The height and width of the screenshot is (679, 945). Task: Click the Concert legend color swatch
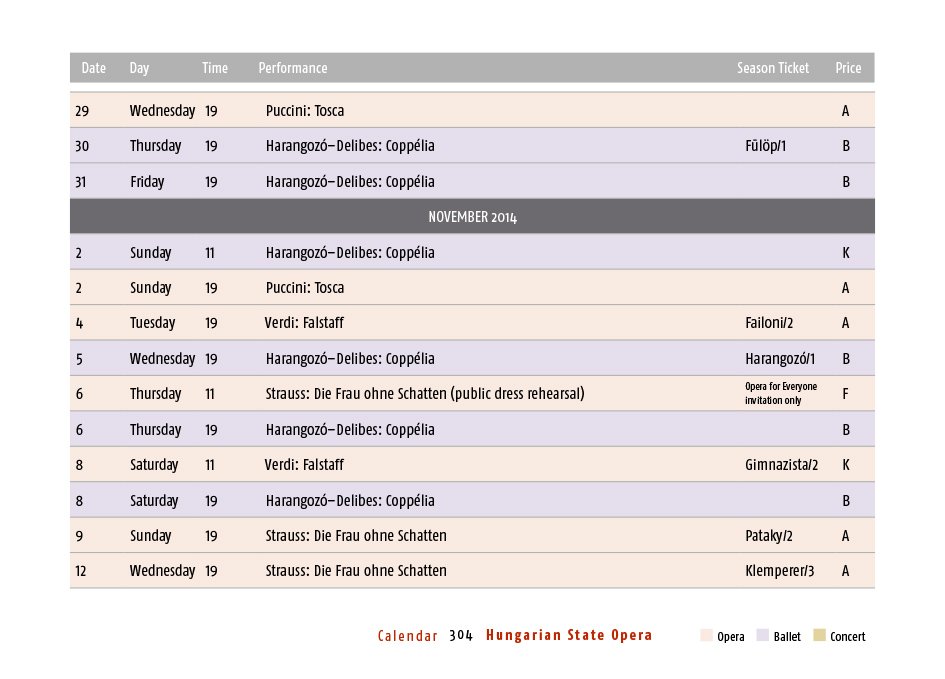click(820, 636)
